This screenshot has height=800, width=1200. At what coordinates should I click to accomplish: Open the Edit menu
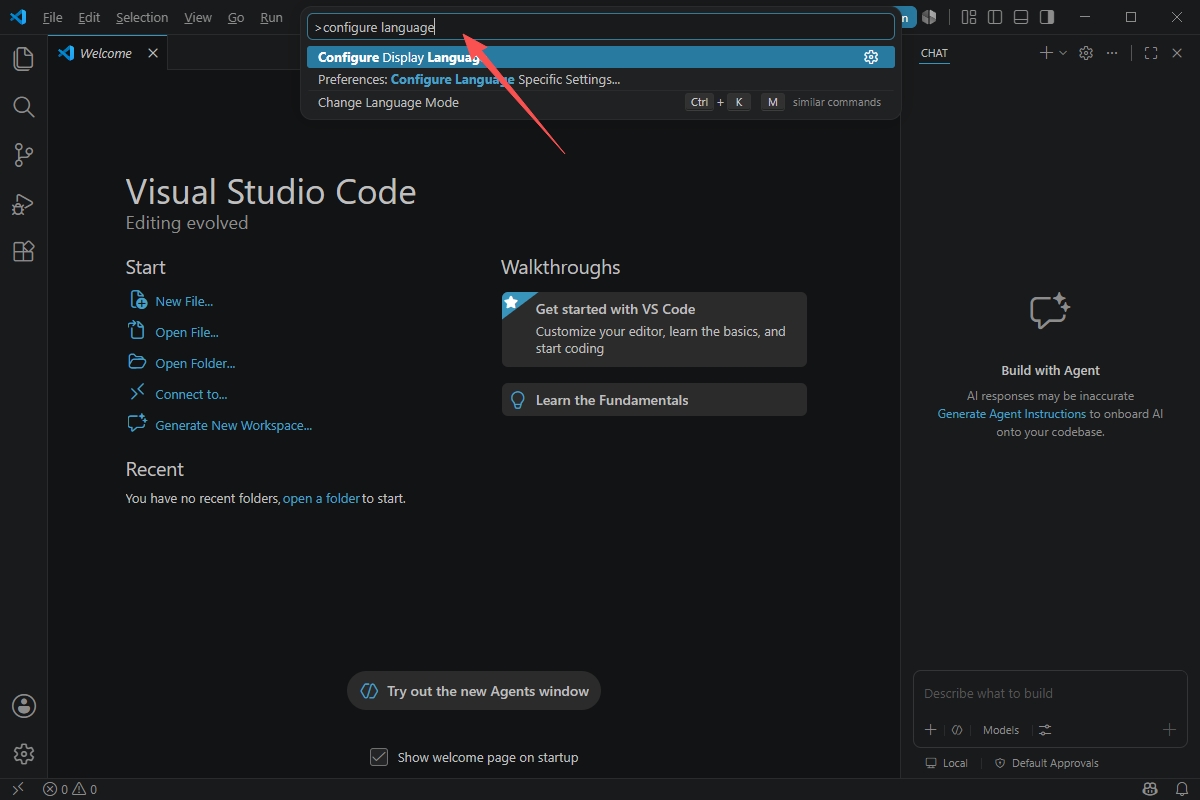click(x=89, y=17)
